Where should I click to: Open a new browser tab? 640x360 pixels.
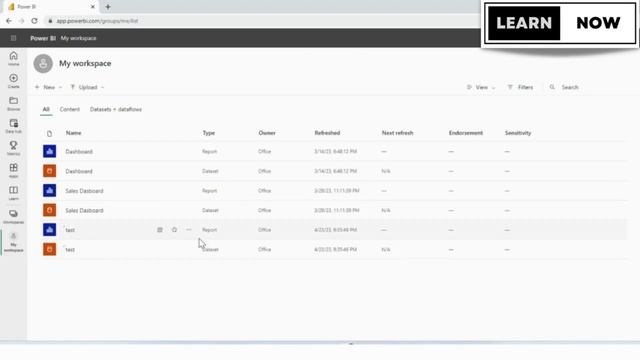coord(108,7)
